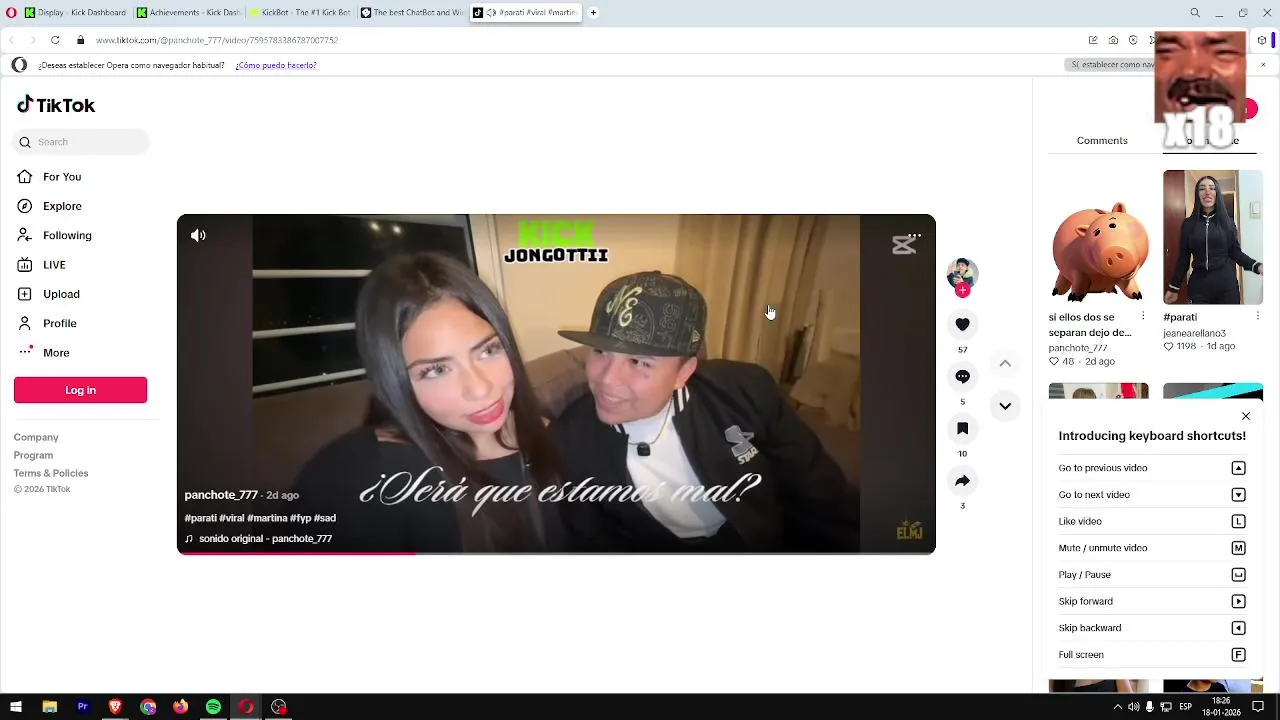Click the TikTok logo
This screenshot has height=720, width=1280.
pyautogui.click(x=56, y=105)
